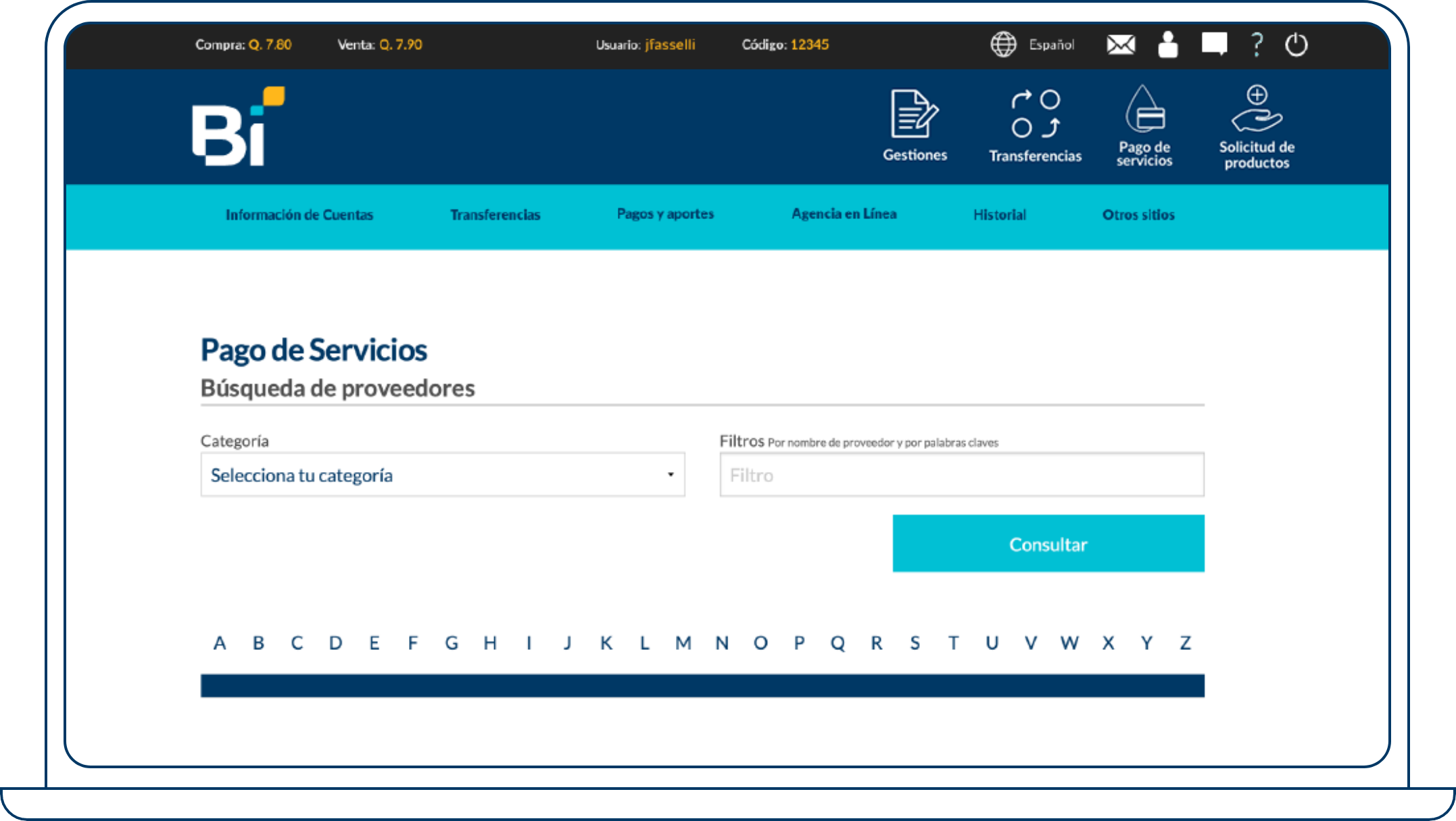Screen dimensions: 1456x821
Task: Open the chat message bubble icon
Action: pos(1214,45)
